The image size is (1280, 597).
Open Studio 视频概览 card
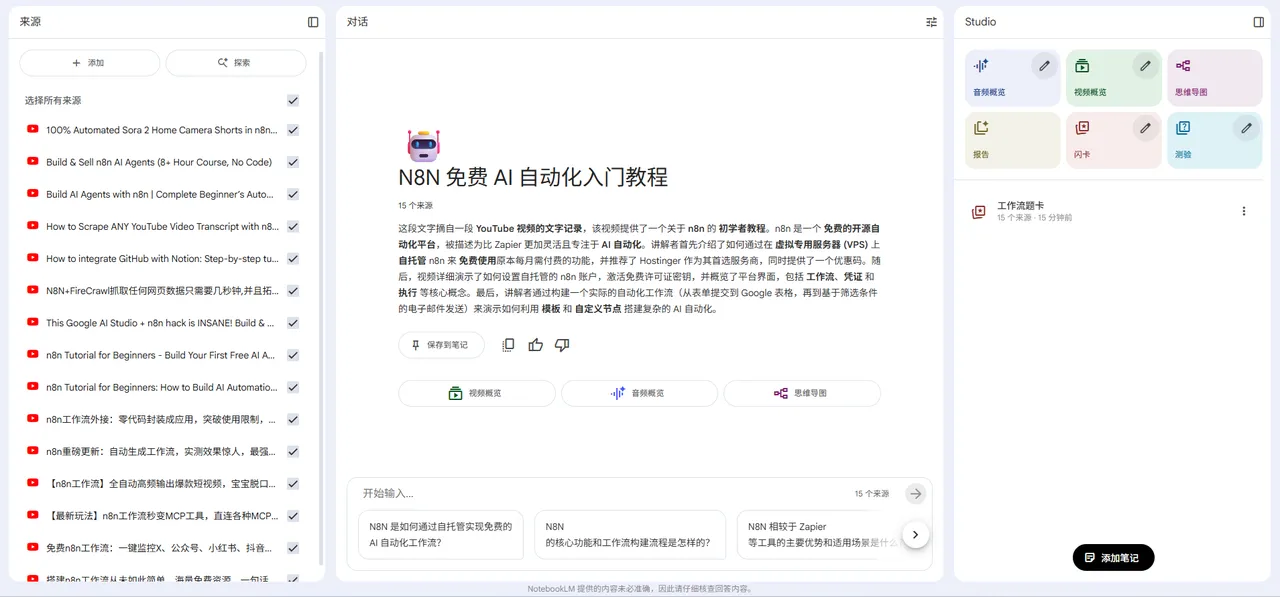1113,78
